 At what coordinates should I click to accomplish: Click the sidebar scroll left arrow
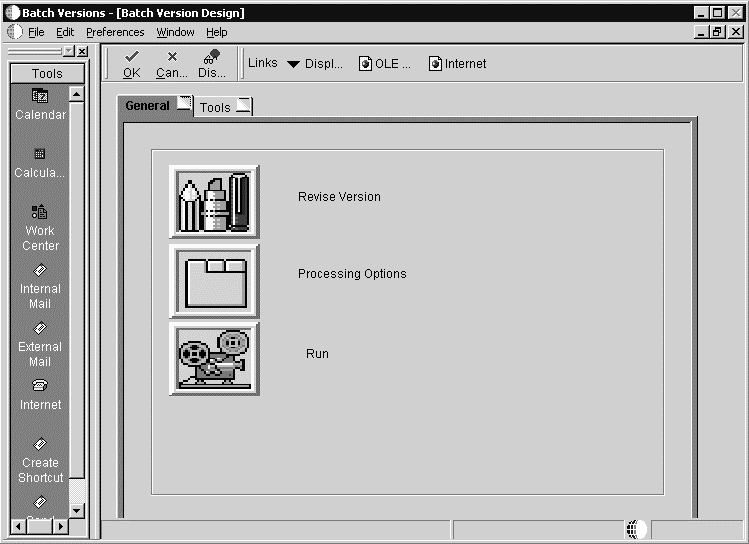tap(18, 527)
